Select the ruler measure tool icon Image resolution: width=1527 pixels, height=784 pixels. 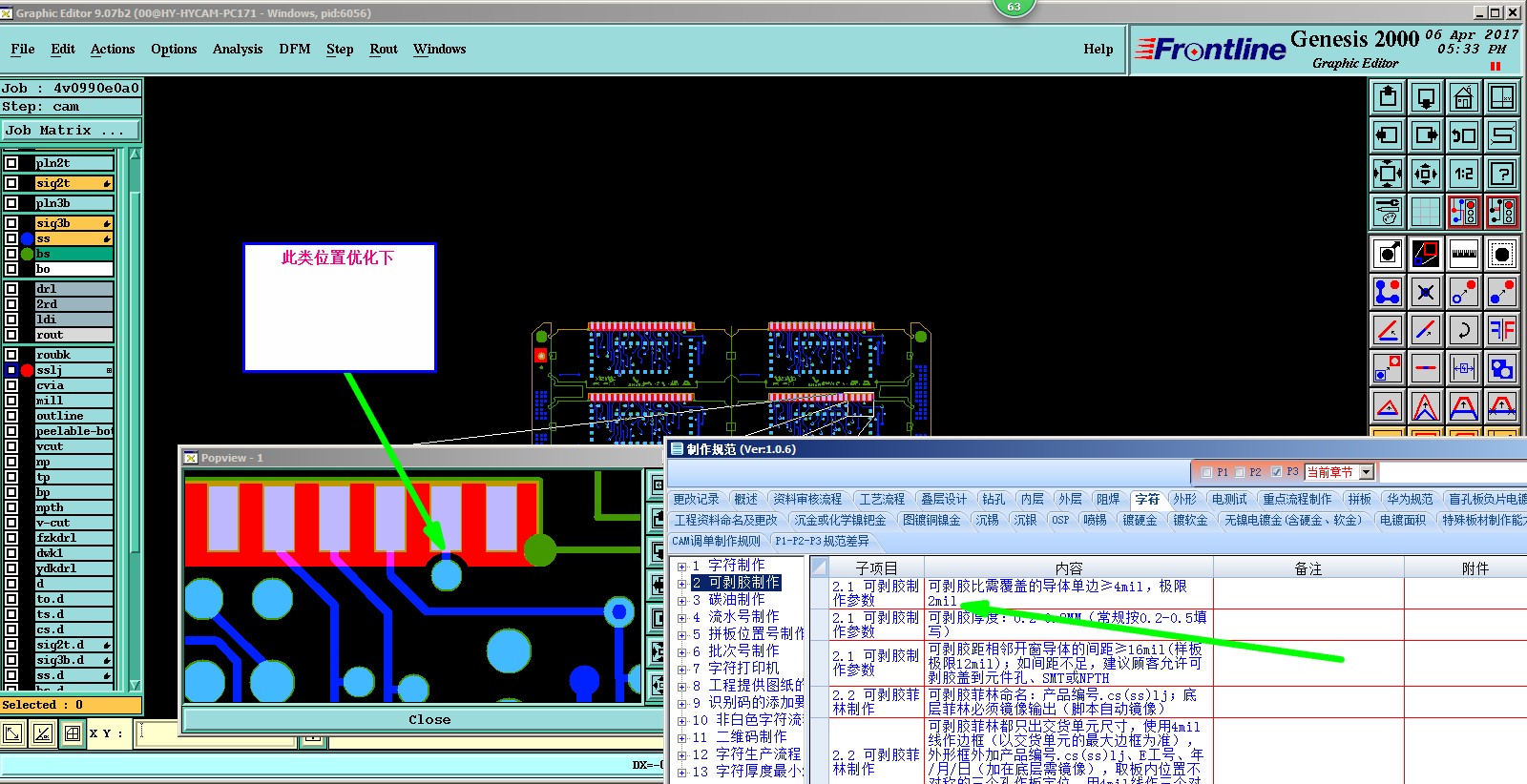1464,254
